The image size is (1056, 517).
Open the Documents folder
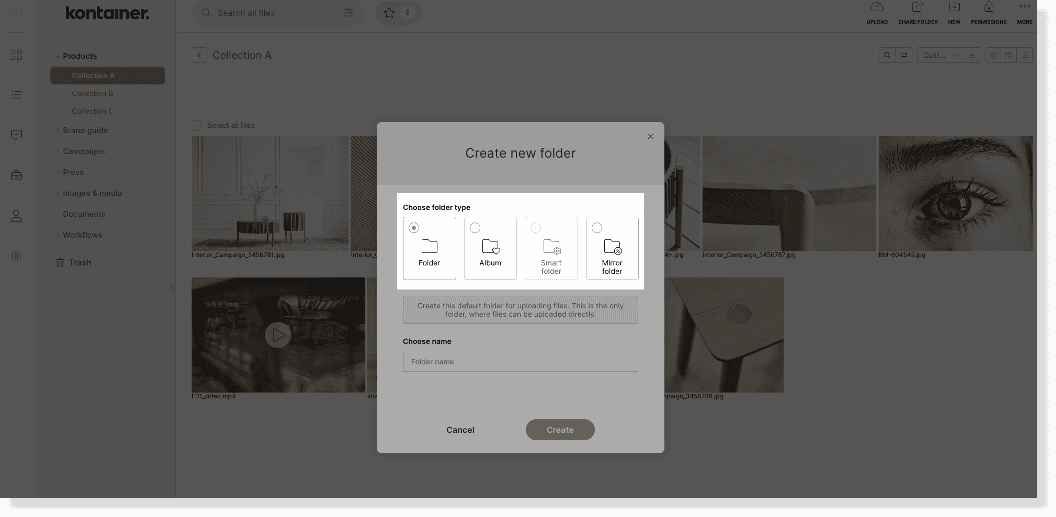point(84,214)
